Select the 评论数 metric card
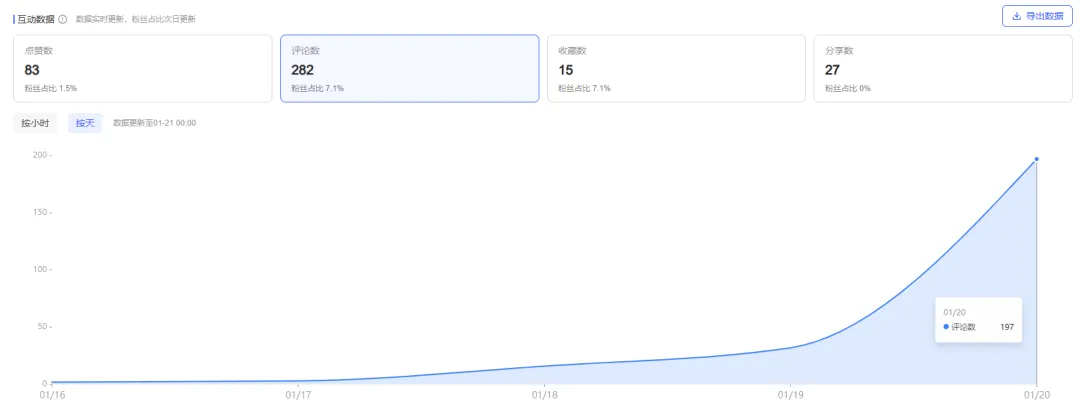Image resolution: width=1080 pixels, height=419 pixels. (x=409, y=69)
